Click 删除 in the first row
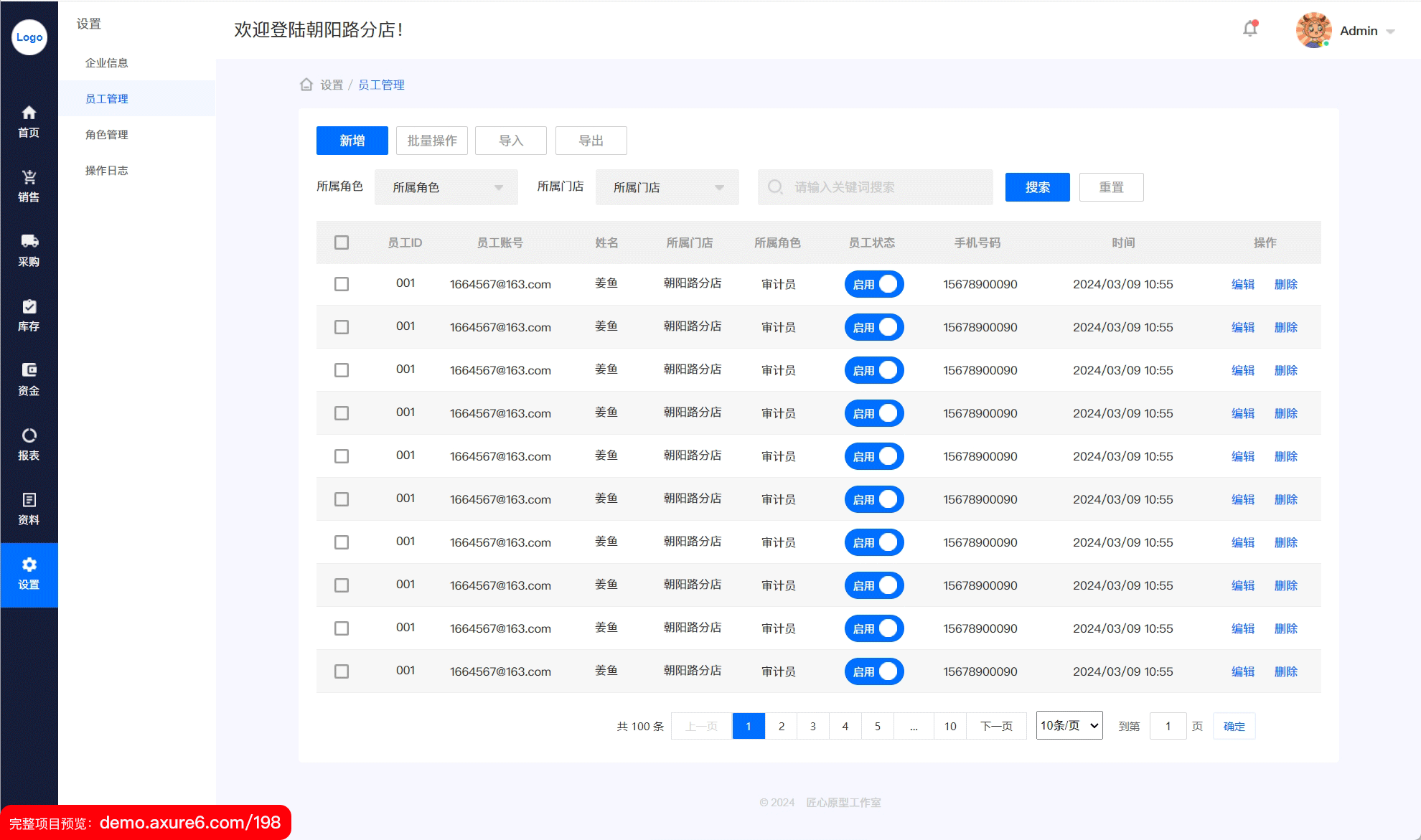The image size is (1421, 840). coord(1286,284)
